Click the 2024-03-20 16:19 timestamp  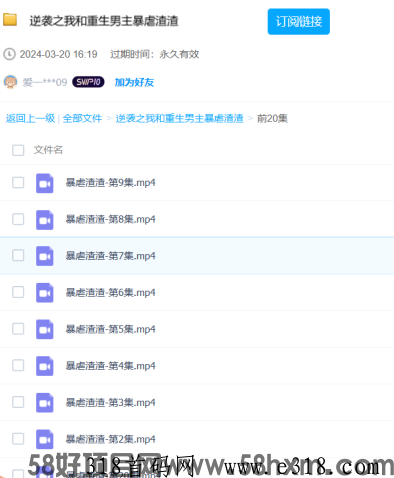(58, 54)
